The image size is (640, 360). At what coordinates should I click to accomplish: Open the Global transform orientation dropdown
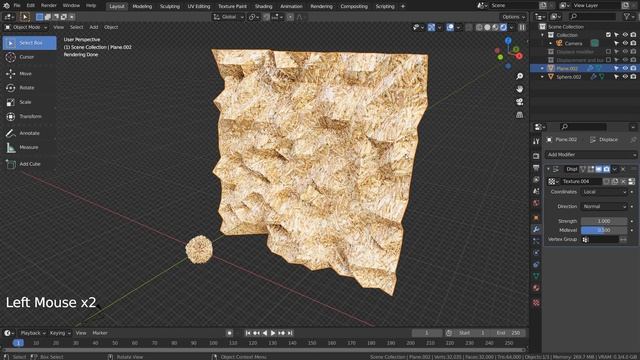(228, 17)
